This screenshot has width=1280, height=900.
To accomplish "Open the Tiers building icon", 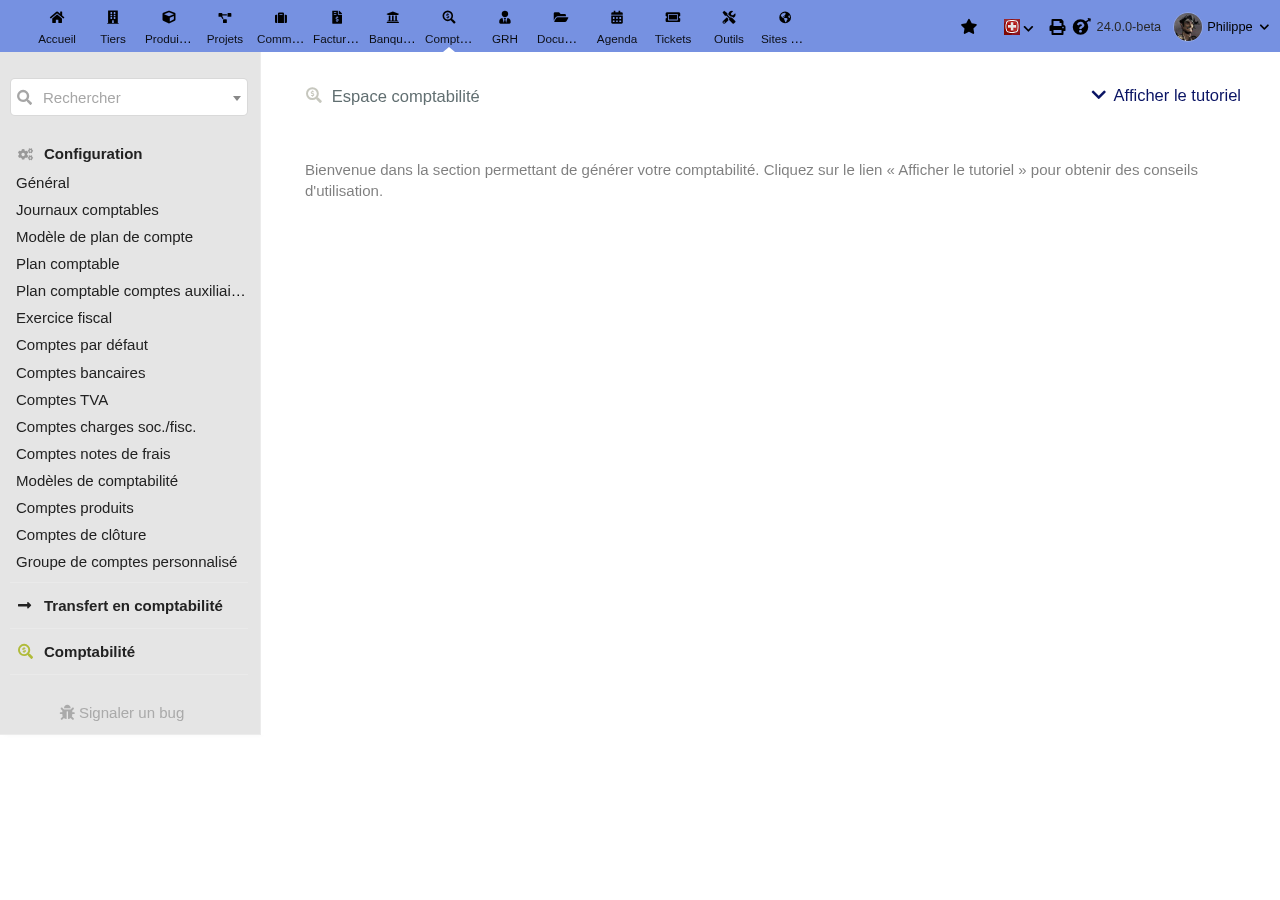I will pos(113,17).
